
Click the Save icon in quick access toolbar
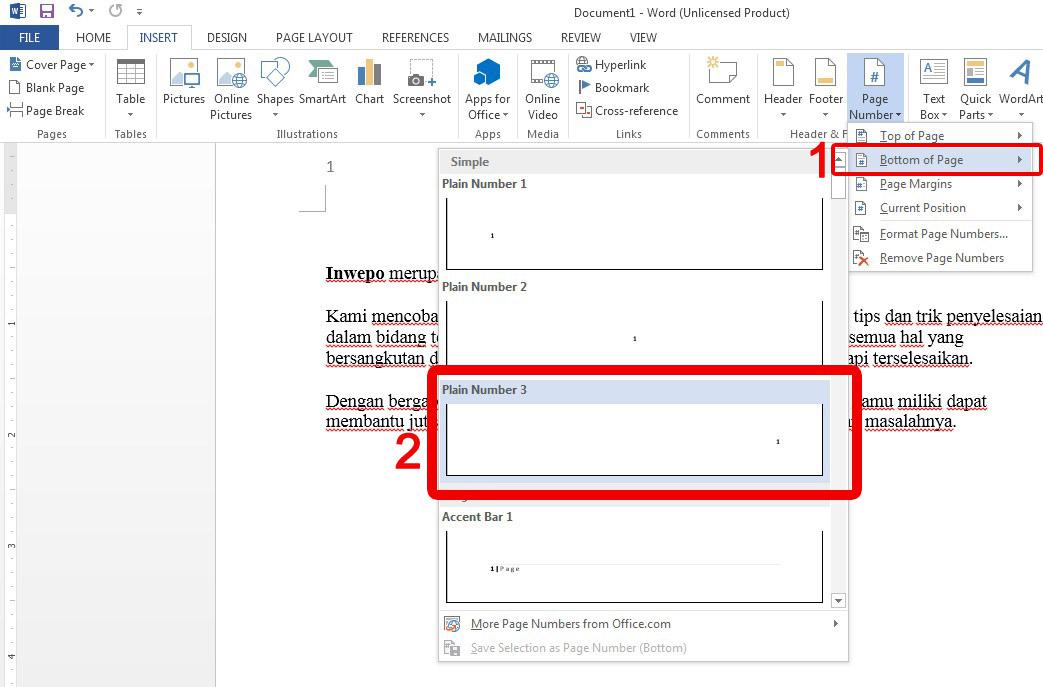pos(47,11)
